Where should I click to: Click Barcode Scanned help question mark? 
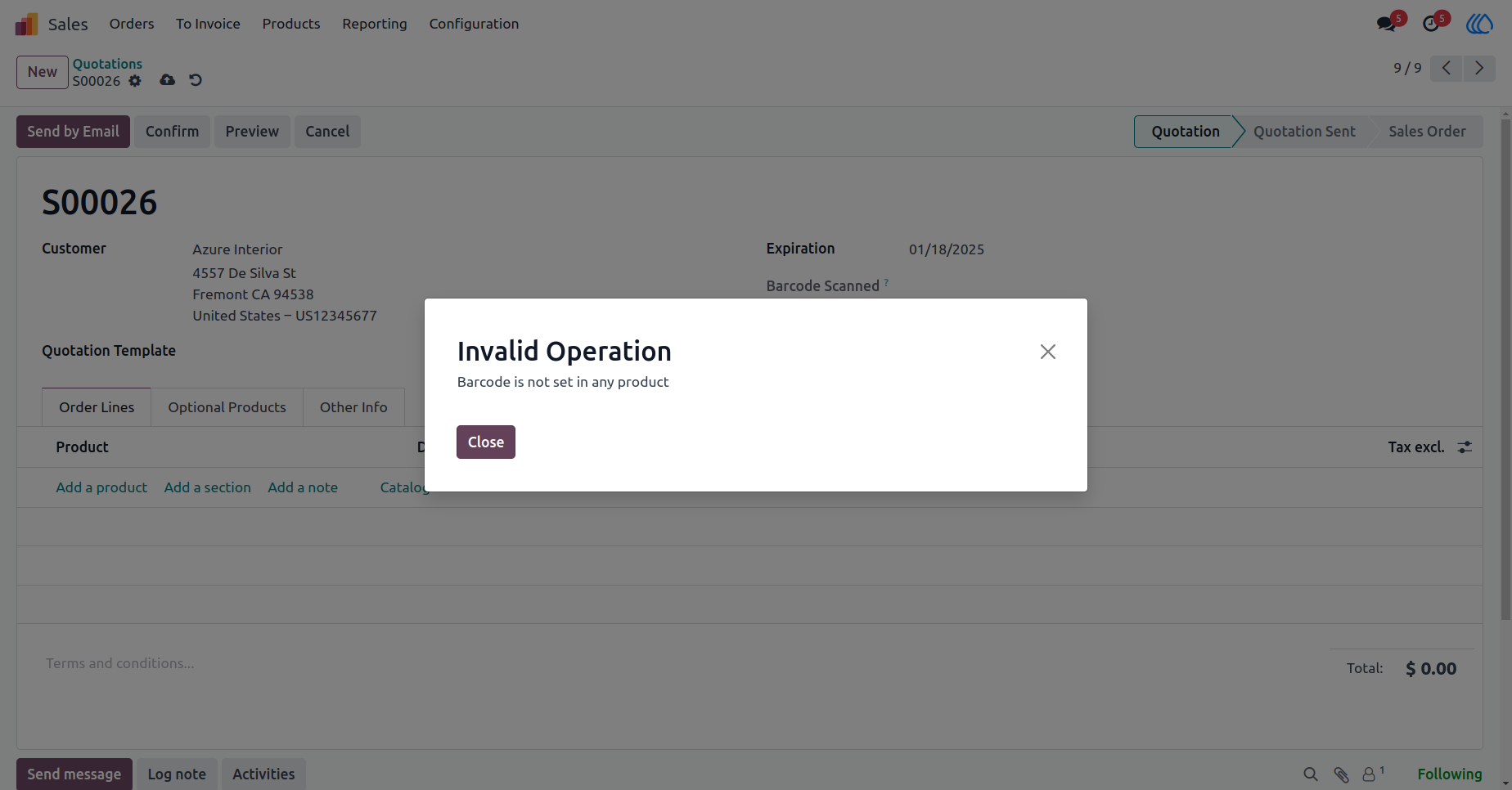886,282
